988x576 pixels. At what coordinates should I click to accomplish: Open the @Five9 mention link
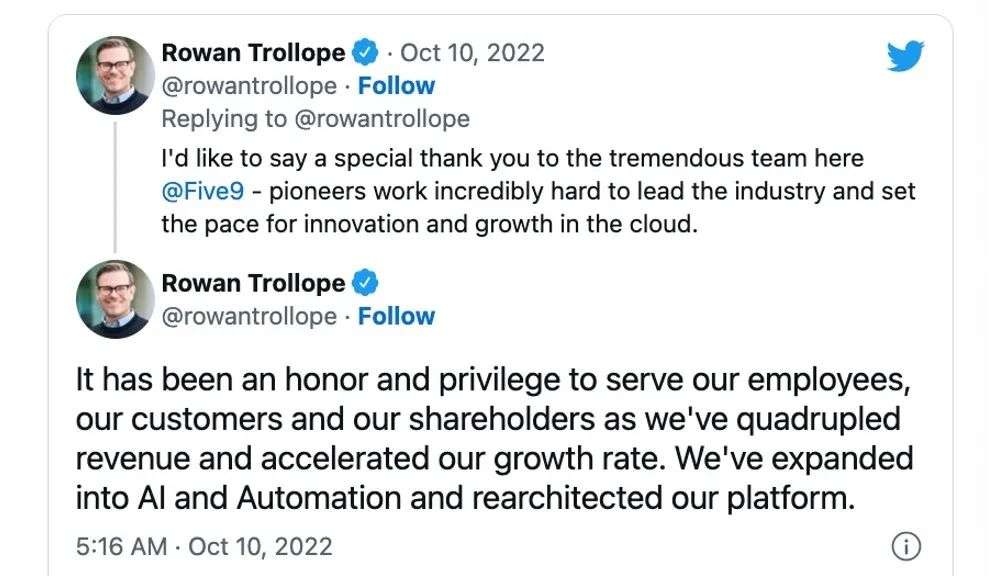tap(203, 191)
